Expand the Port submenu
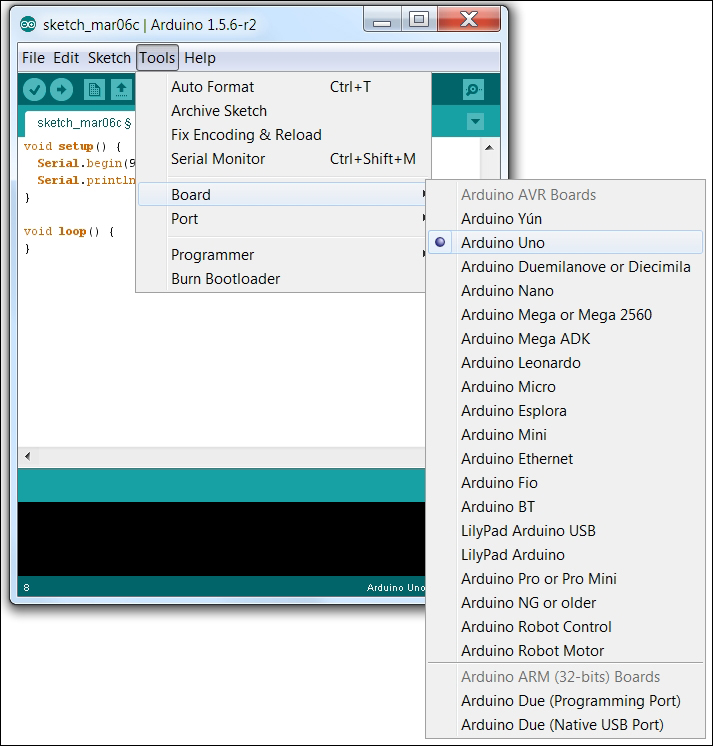The height and width of the screenshot is (746, 713). click(282, 219)
